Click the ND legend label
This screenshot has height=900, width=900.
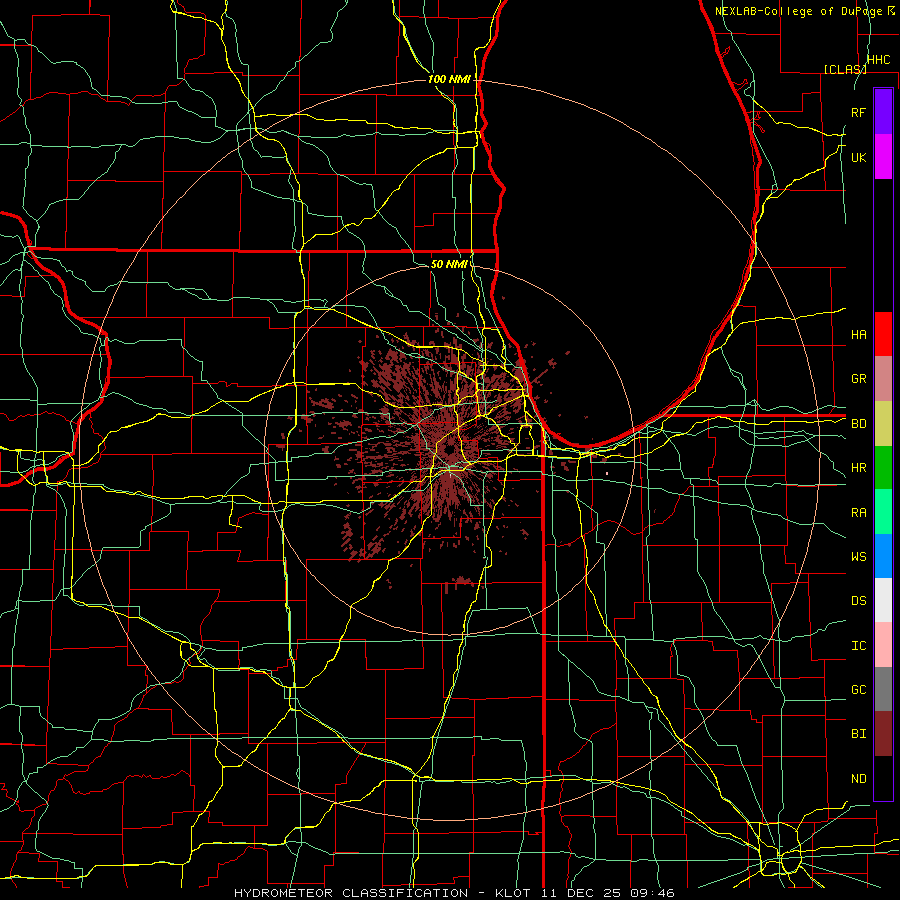click(858, 779)
